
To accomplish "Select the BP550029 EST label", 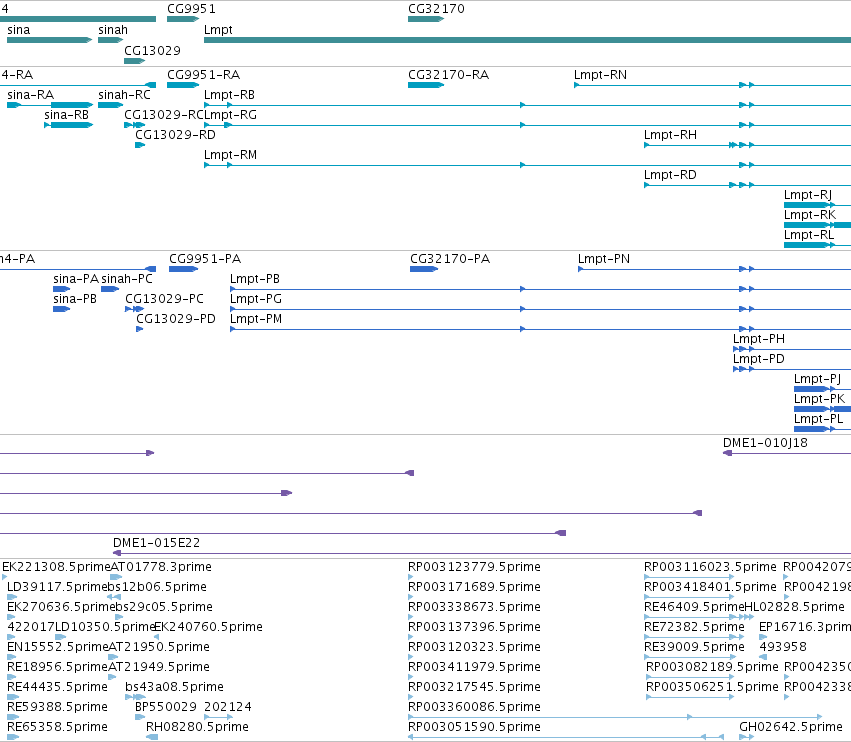I will [x=166, y=707].
